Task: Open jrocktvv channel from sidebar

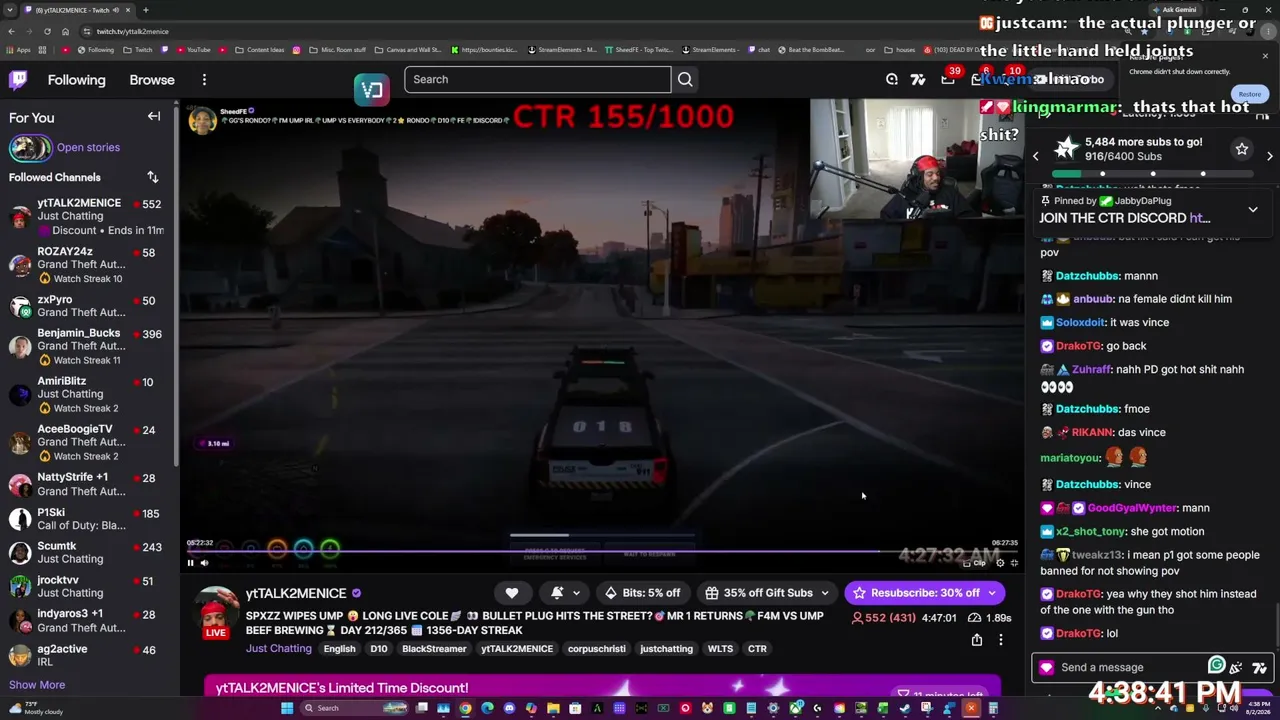Action: pos(88,587)
